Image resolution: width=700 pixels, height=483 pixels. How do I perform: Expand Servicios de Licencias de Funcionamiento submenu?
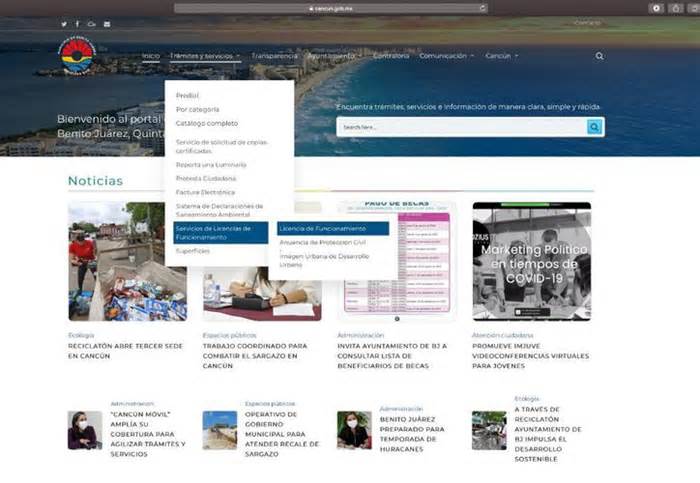[221, 233]
